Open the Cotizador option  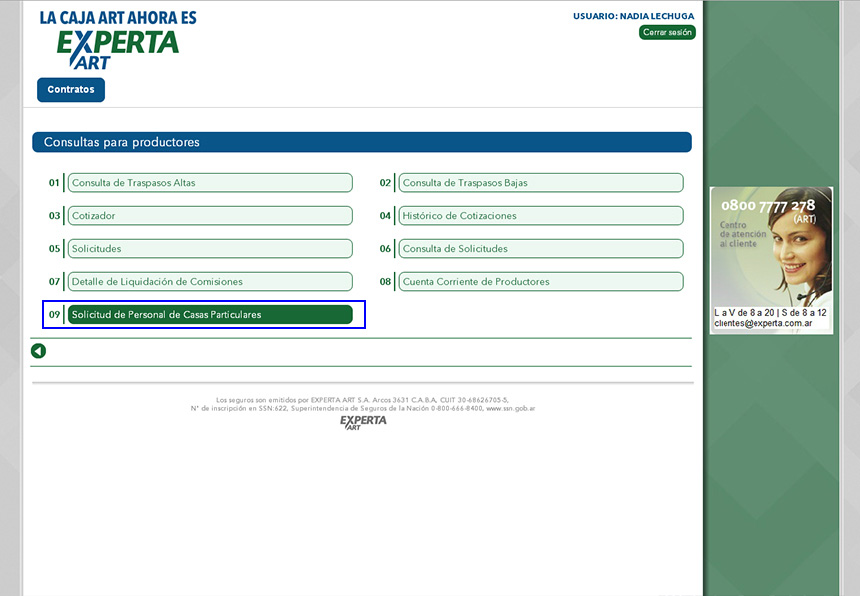click(210, 215)
